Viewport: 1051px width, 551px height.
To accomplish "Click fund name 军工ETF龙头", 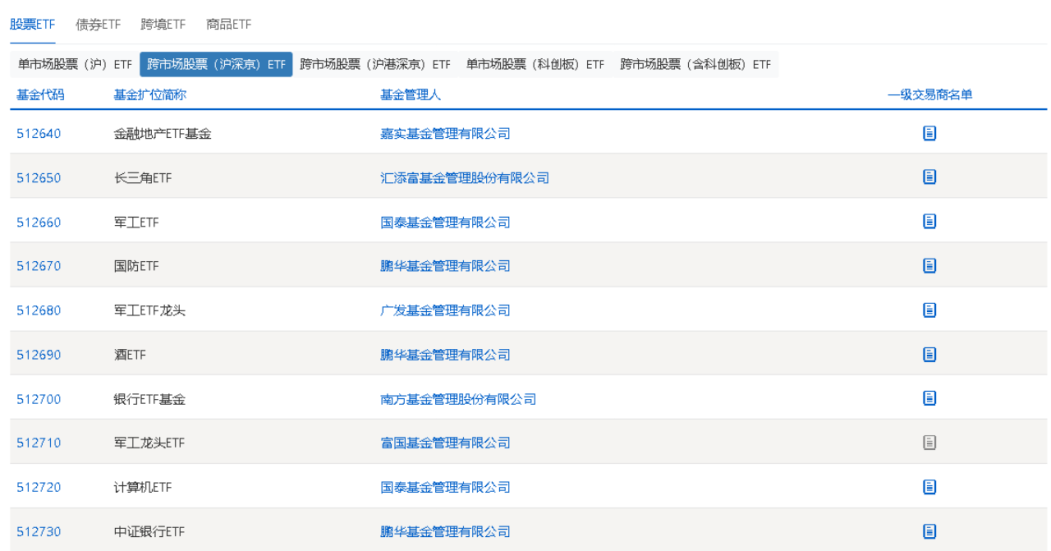I will coord(149,310).
